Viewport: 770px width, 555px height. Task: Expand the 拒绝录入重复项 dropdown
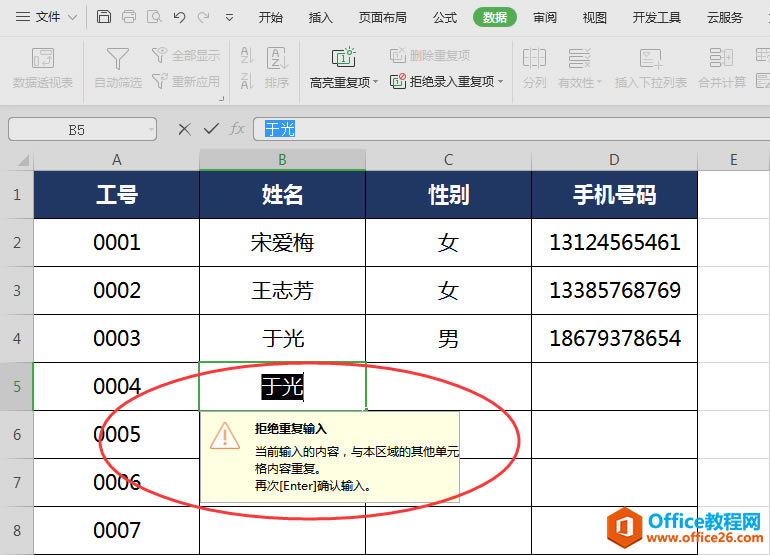click(501, 82)
